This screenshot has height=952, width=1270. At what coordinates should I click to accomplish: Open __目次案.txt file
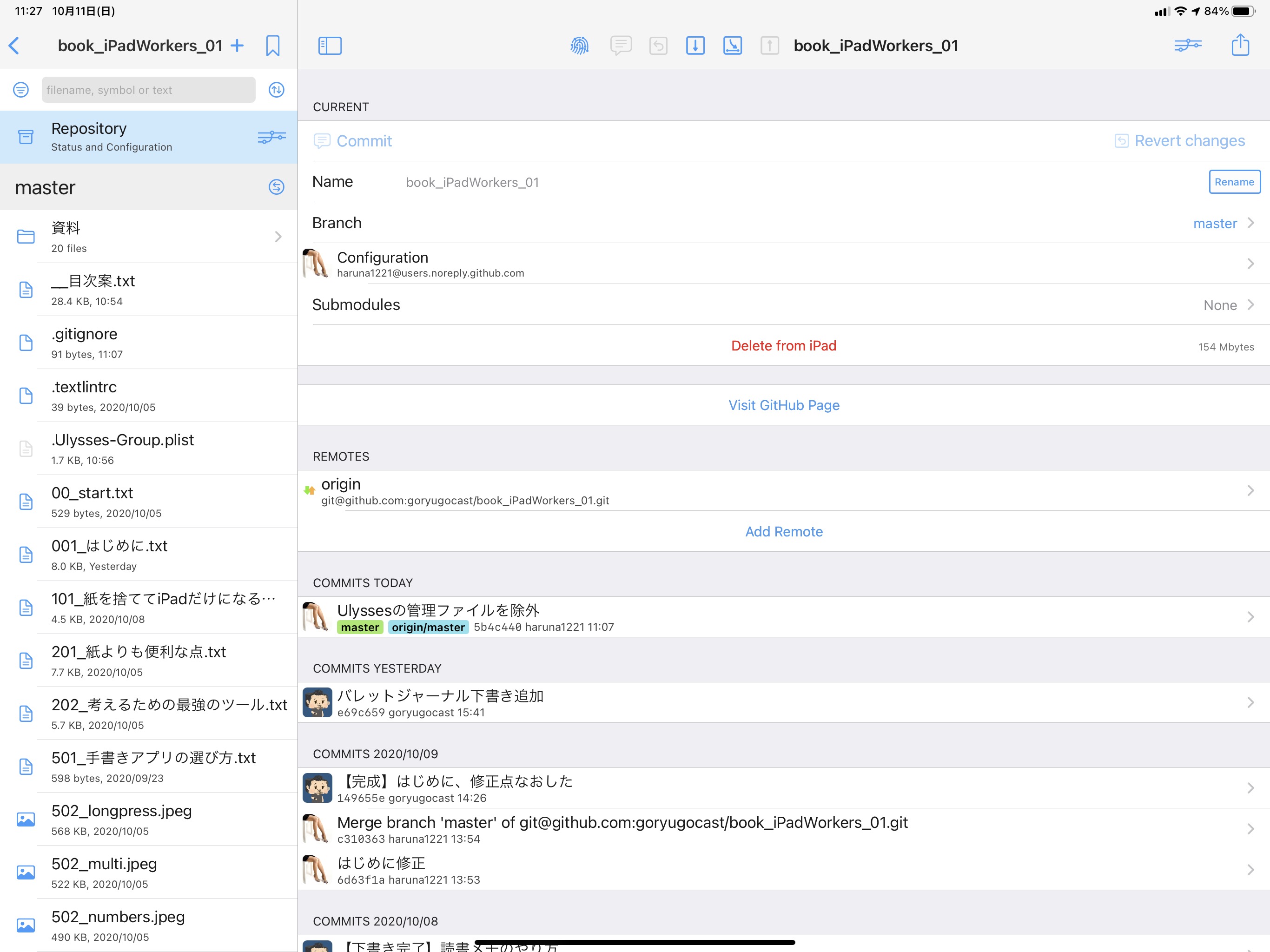point(149,290)
